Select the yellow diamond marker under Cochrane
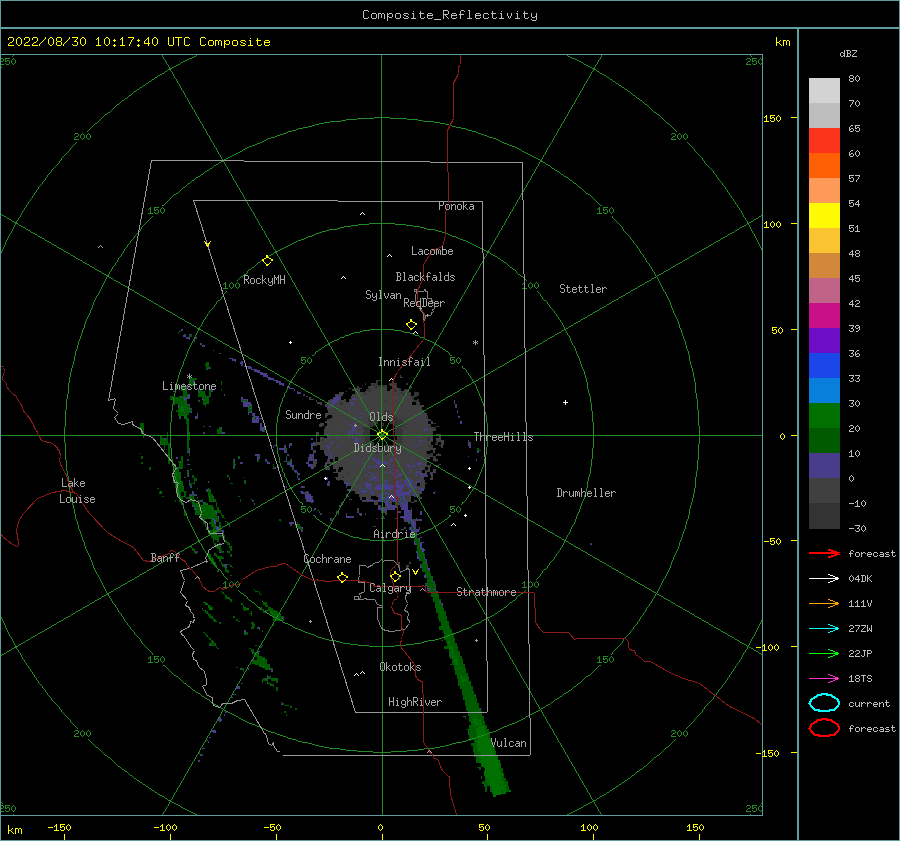This screenshot has width=900, height=841. [x=343, y=578]
